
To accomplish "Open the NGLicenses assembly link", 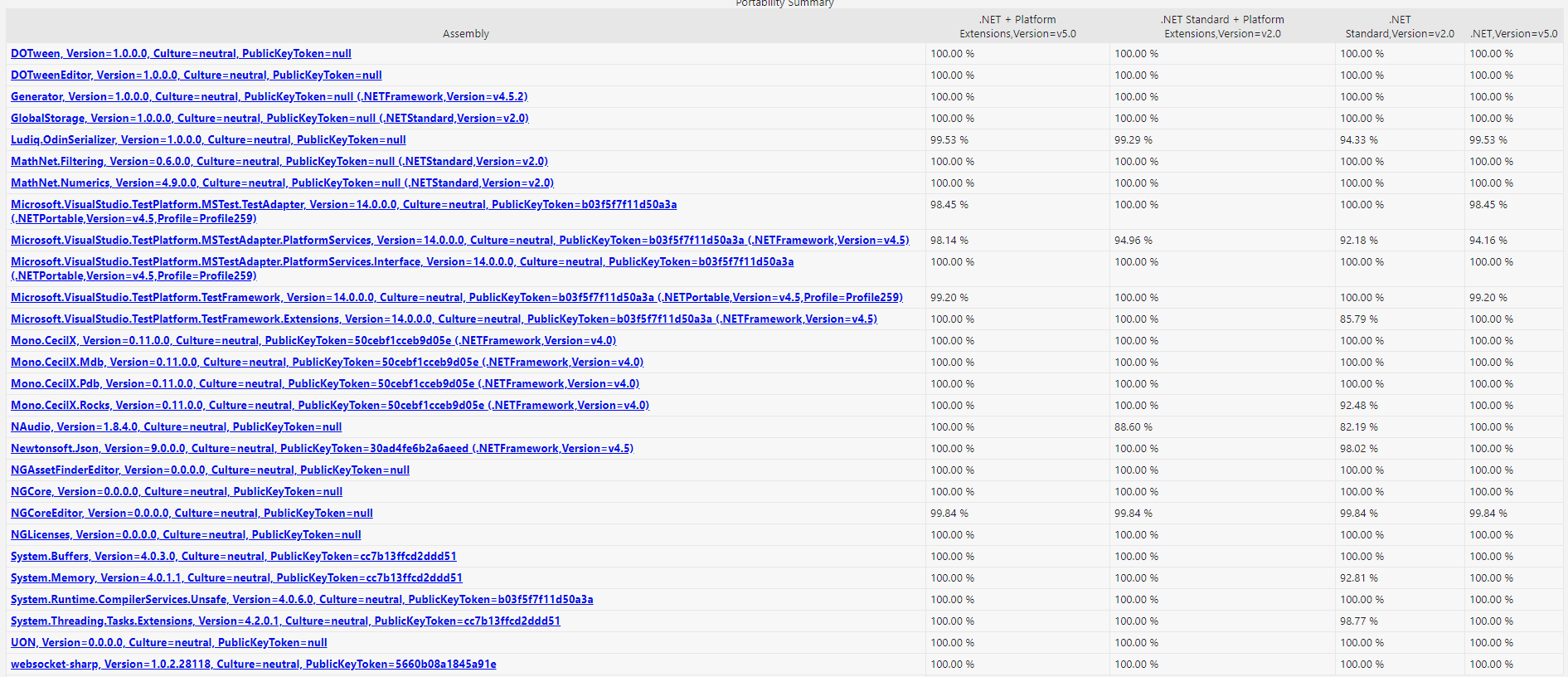I will pos(186,535).
